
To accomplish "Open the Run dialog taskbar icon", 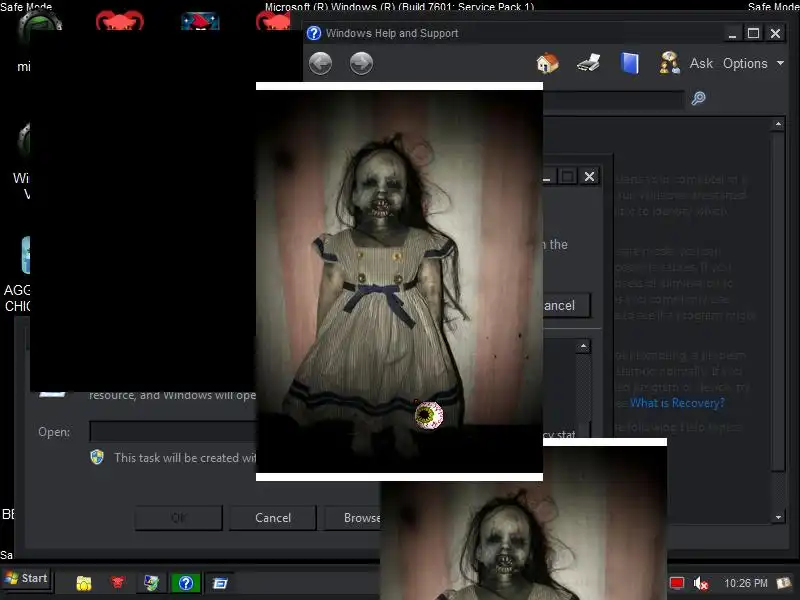I will (x=220, y=583).
